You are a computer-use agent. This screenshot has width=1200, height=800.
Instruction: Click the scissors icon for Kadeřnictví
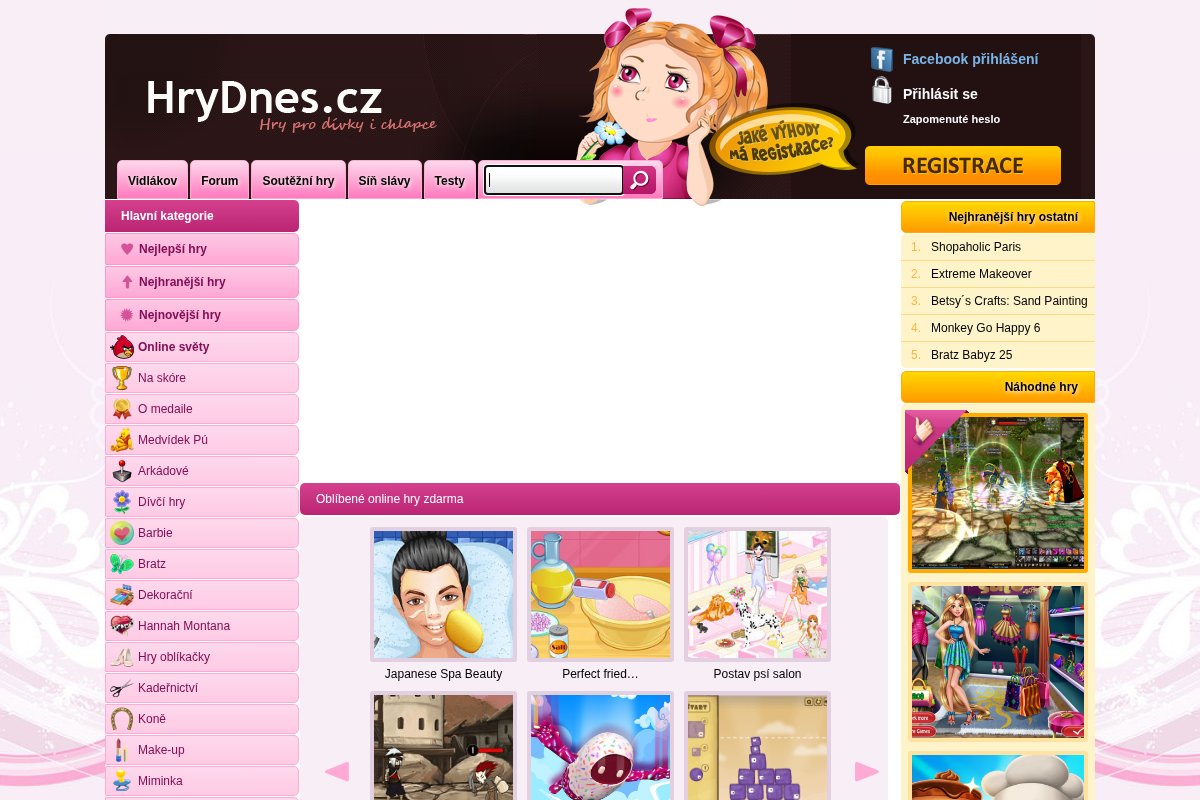[122, 688]
